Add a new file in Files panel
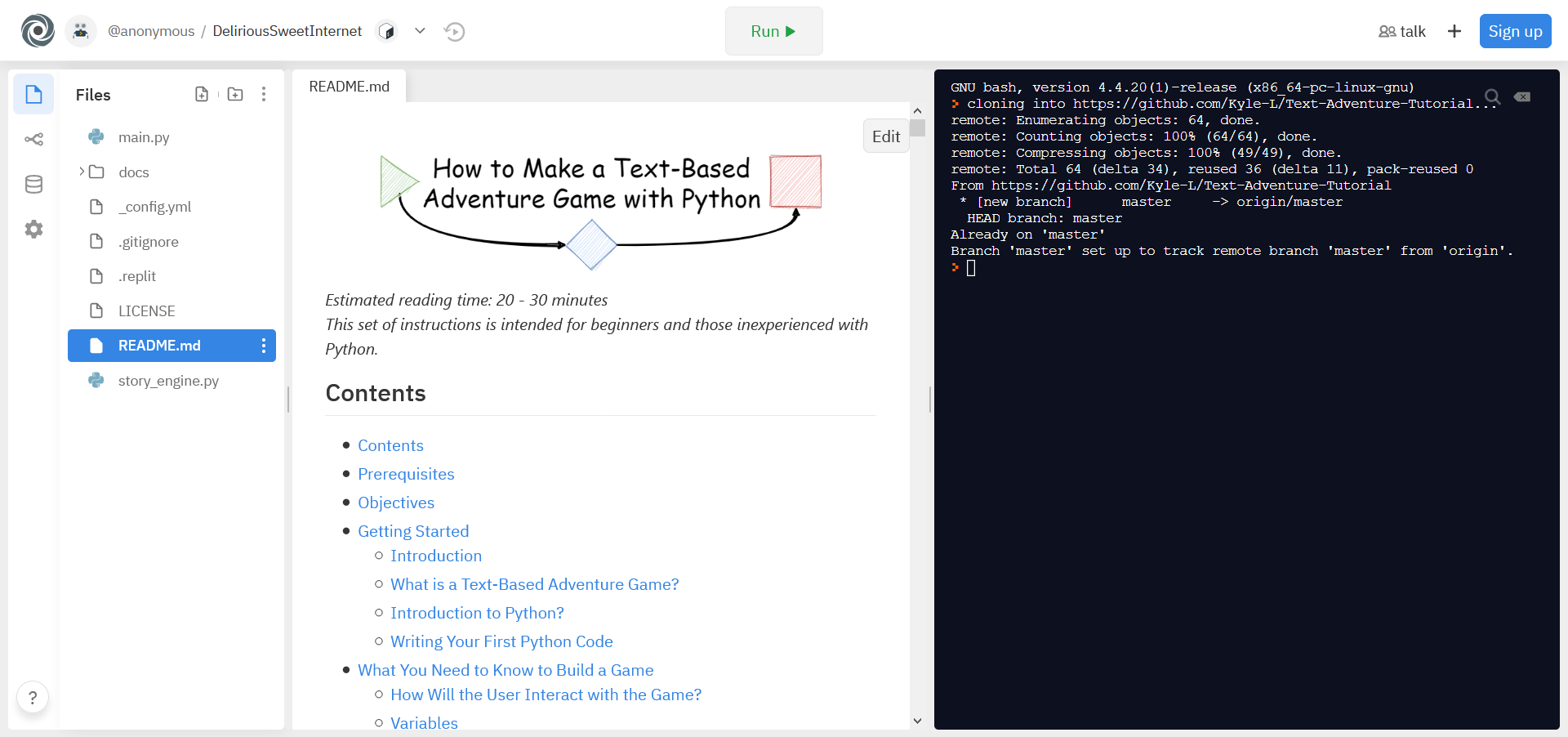Screen dimensions: 1568x737 (x=202, y=94)
